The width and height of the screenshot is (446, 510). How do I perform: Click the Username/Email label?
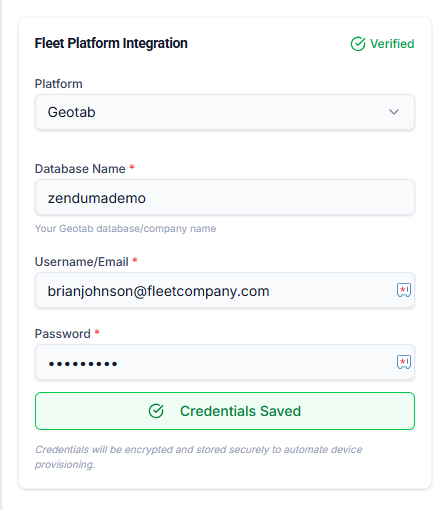tap(82, 262)
